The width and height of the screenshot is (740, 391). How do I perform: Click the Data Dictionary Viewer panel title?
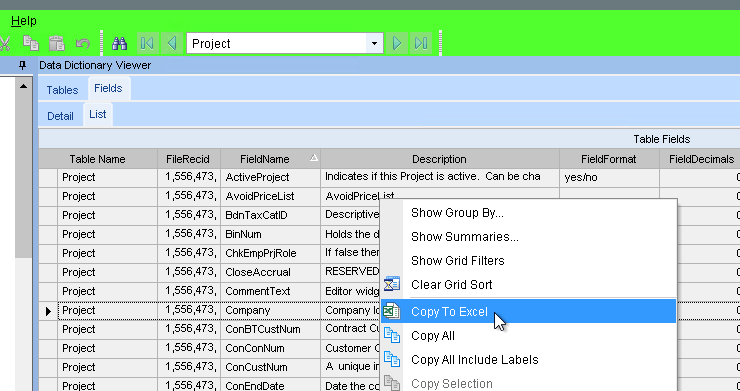click(x=95, y=65)
